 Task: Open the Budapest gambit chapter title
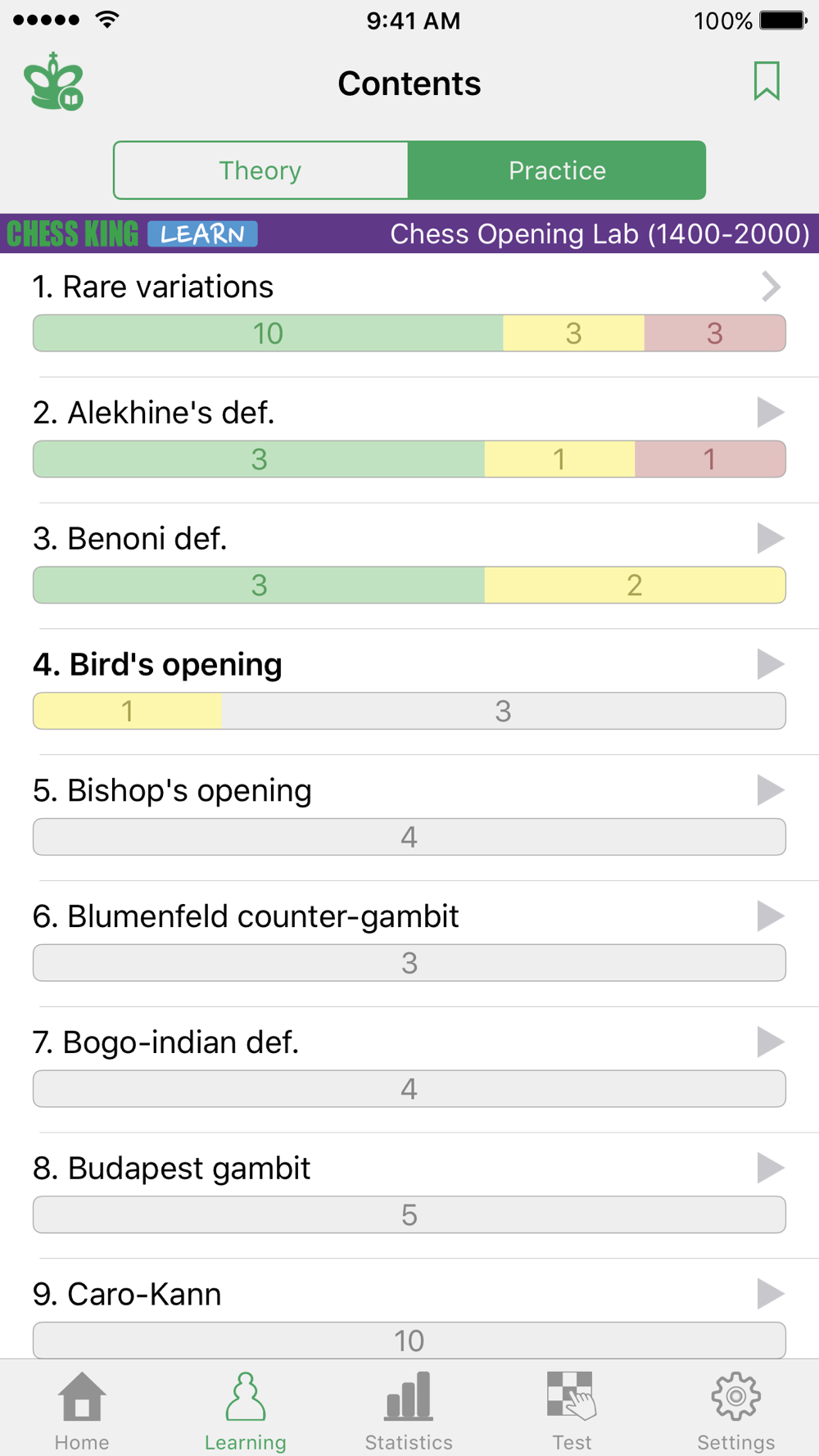(172, 1169)
